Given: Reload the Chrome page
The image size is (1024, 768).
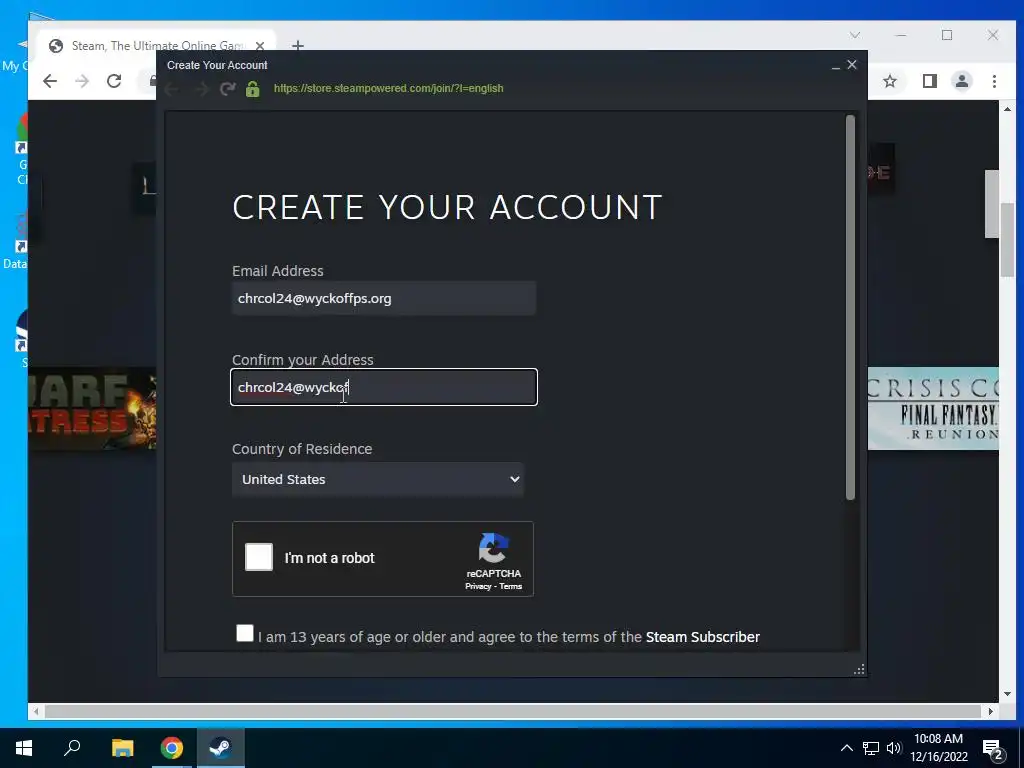Looking at the screenshot, I should pos(114,81).
